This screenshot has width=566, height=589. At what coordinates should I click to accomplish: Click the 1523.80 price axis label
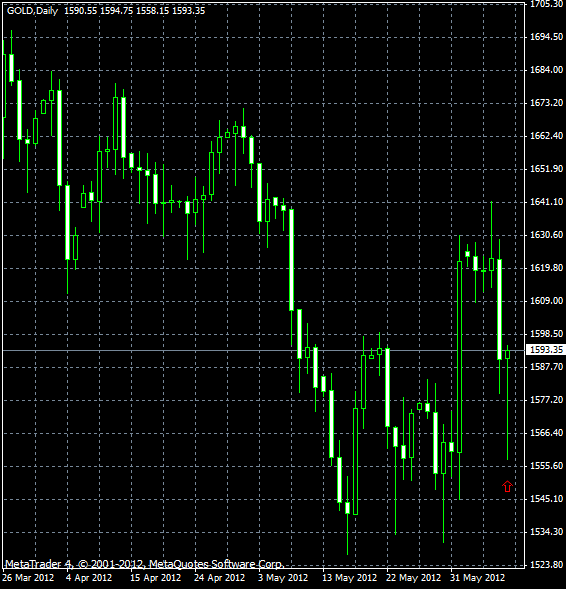546,565
